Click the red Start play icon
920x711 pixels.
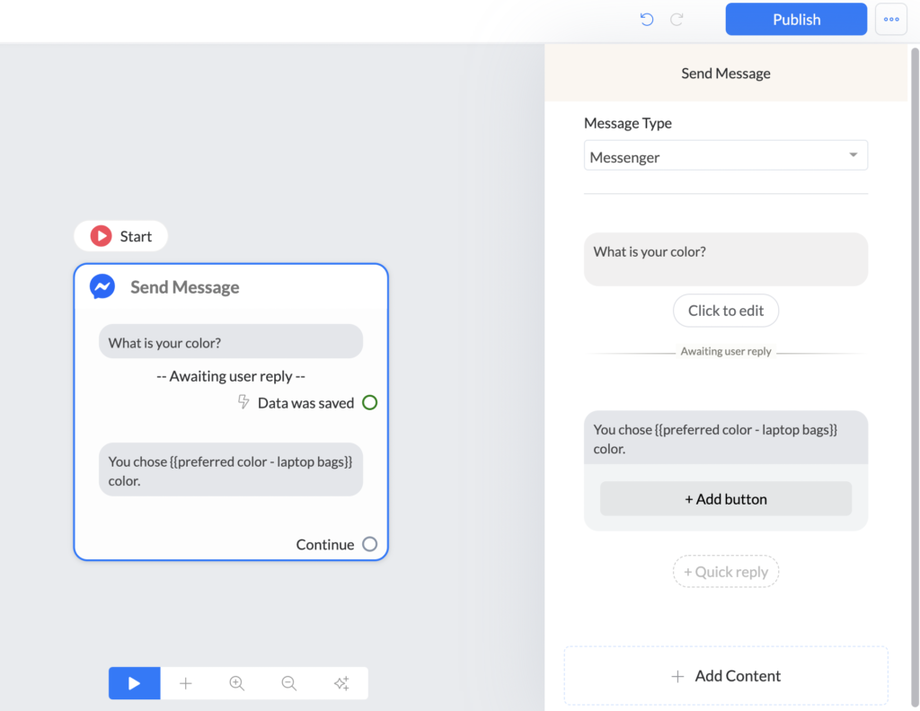pos(101,236)
